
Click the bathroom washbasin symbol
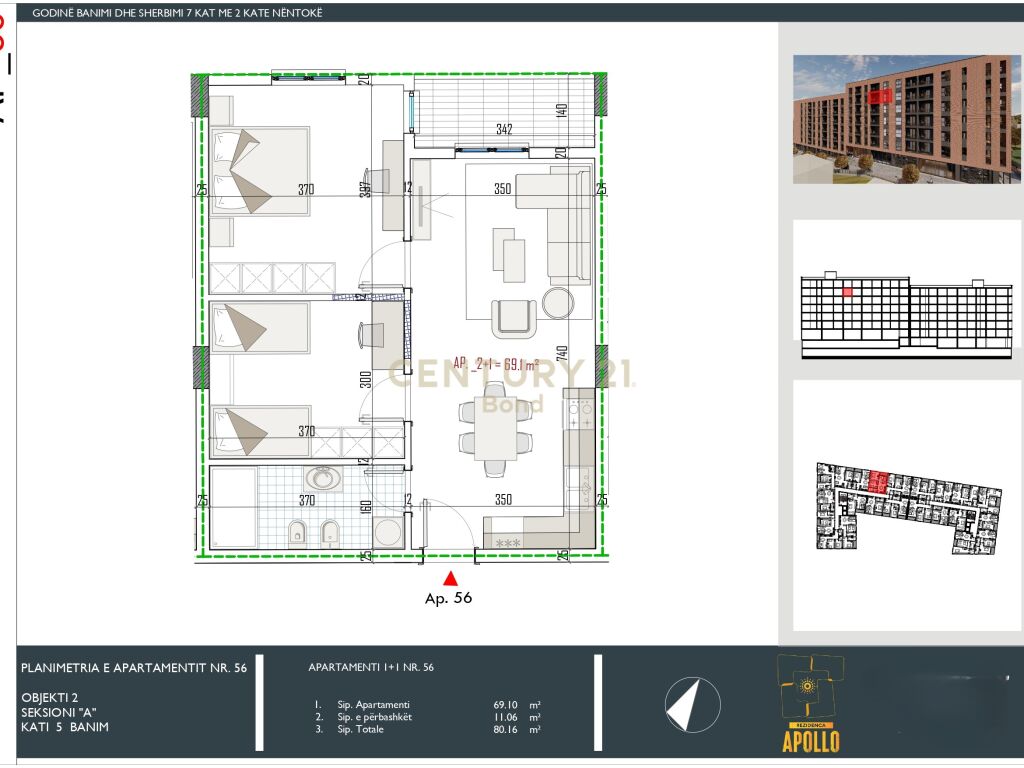pyautogui.click(x=322, y=480)
